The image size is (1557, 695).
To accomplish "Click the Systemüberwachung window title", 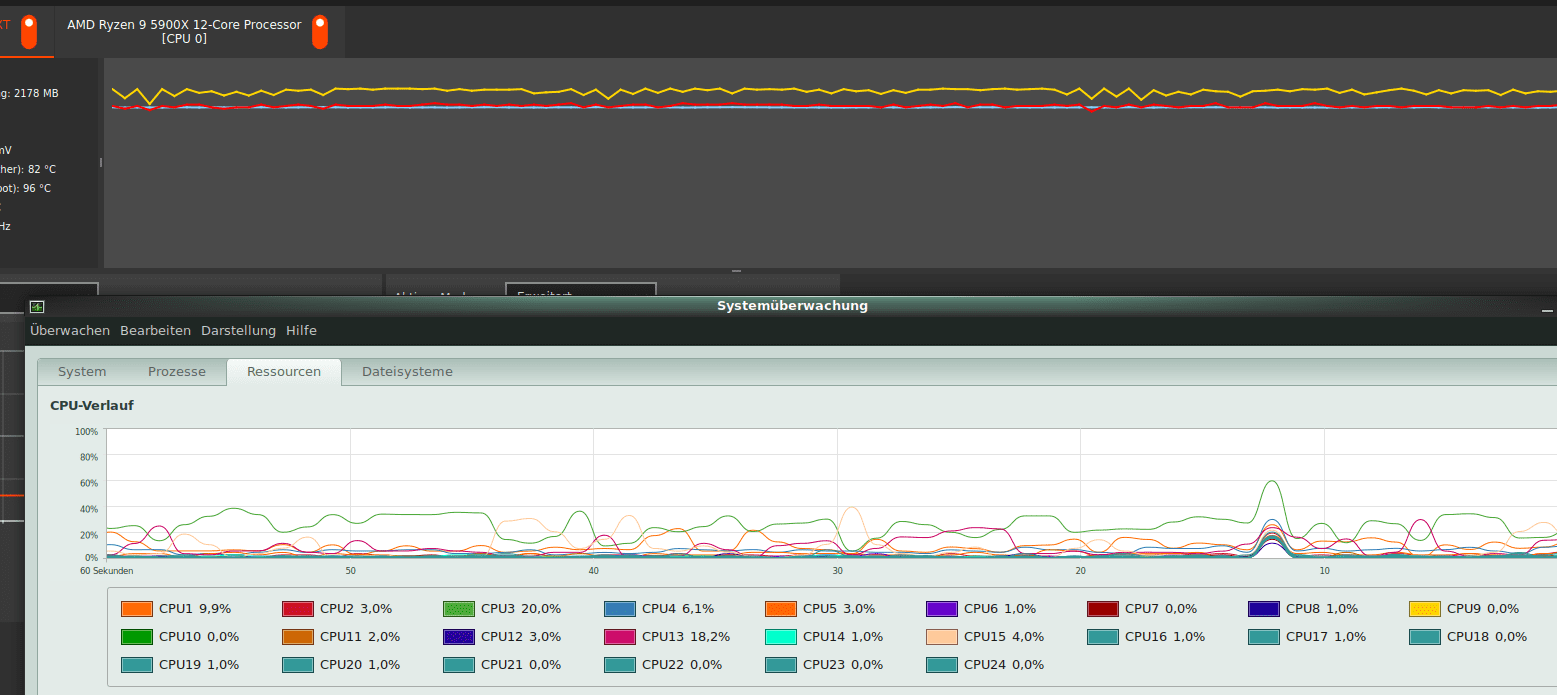I will (792, 306).
